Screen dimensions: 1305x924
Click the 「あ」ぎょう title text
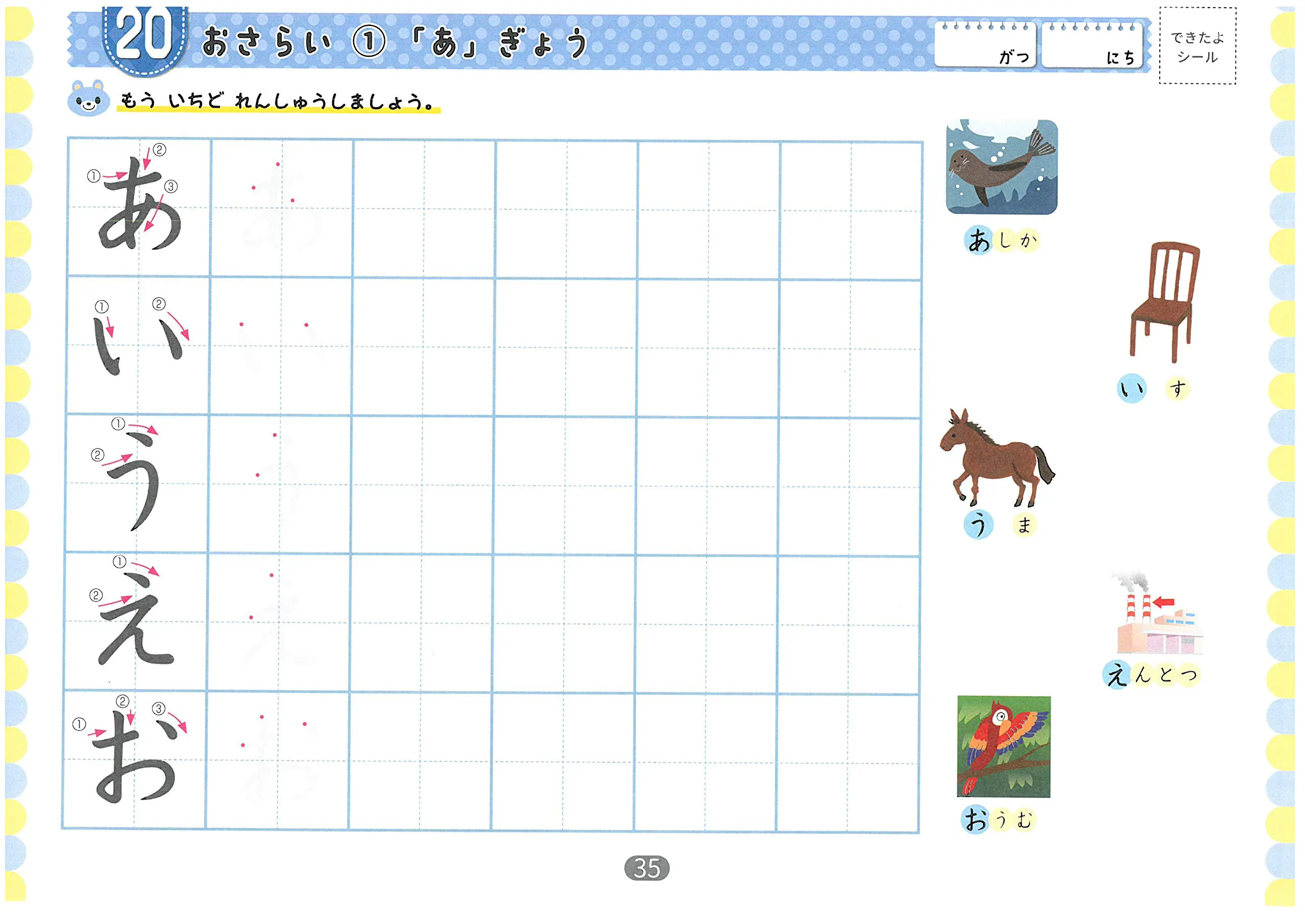(500, 43)
